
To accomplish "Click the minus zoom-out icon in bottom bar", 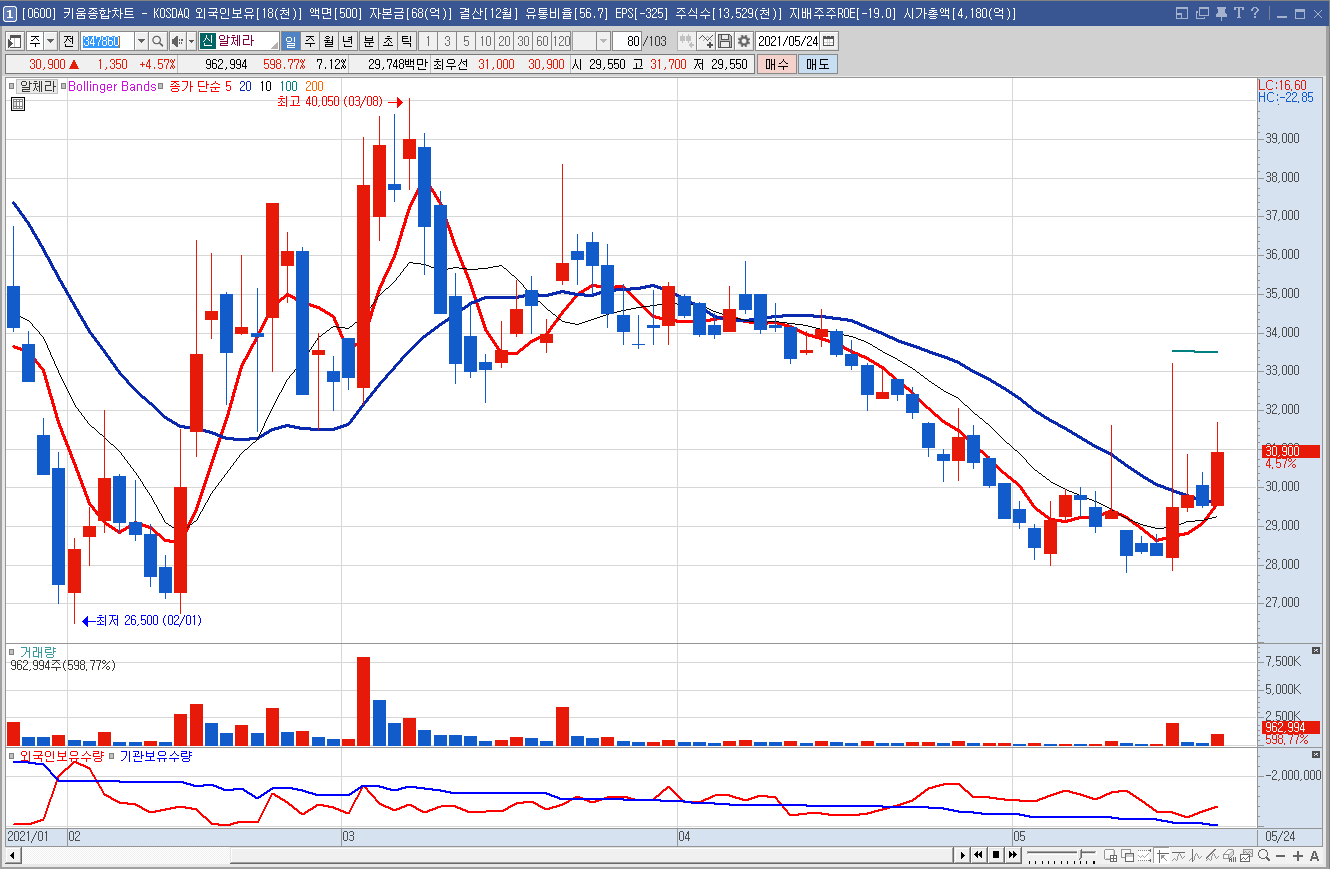I will click(x=1280, y=855).
